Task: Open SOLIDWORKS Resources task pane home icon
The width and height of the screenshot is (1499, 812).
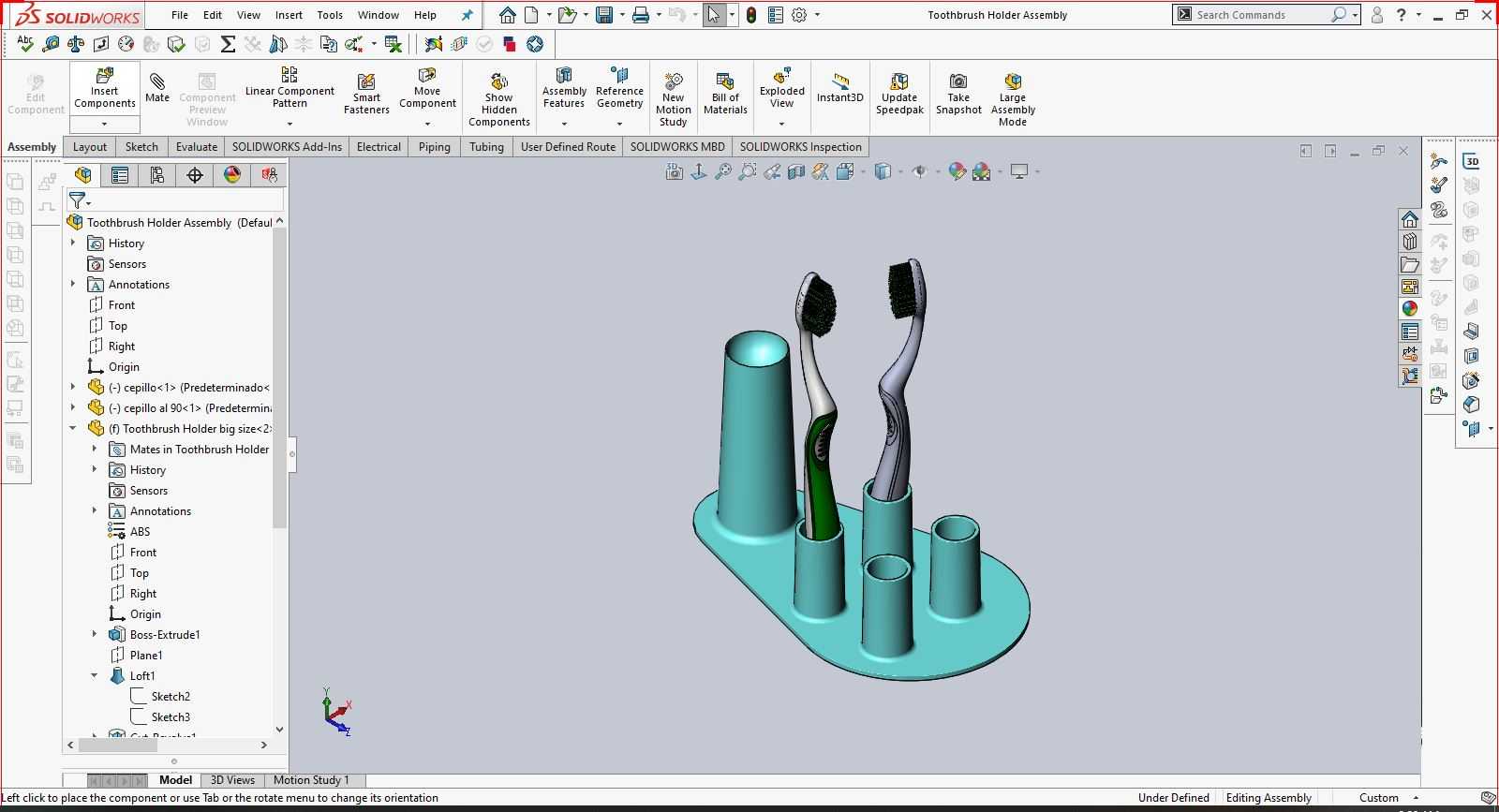Action: pos(1410,219)
